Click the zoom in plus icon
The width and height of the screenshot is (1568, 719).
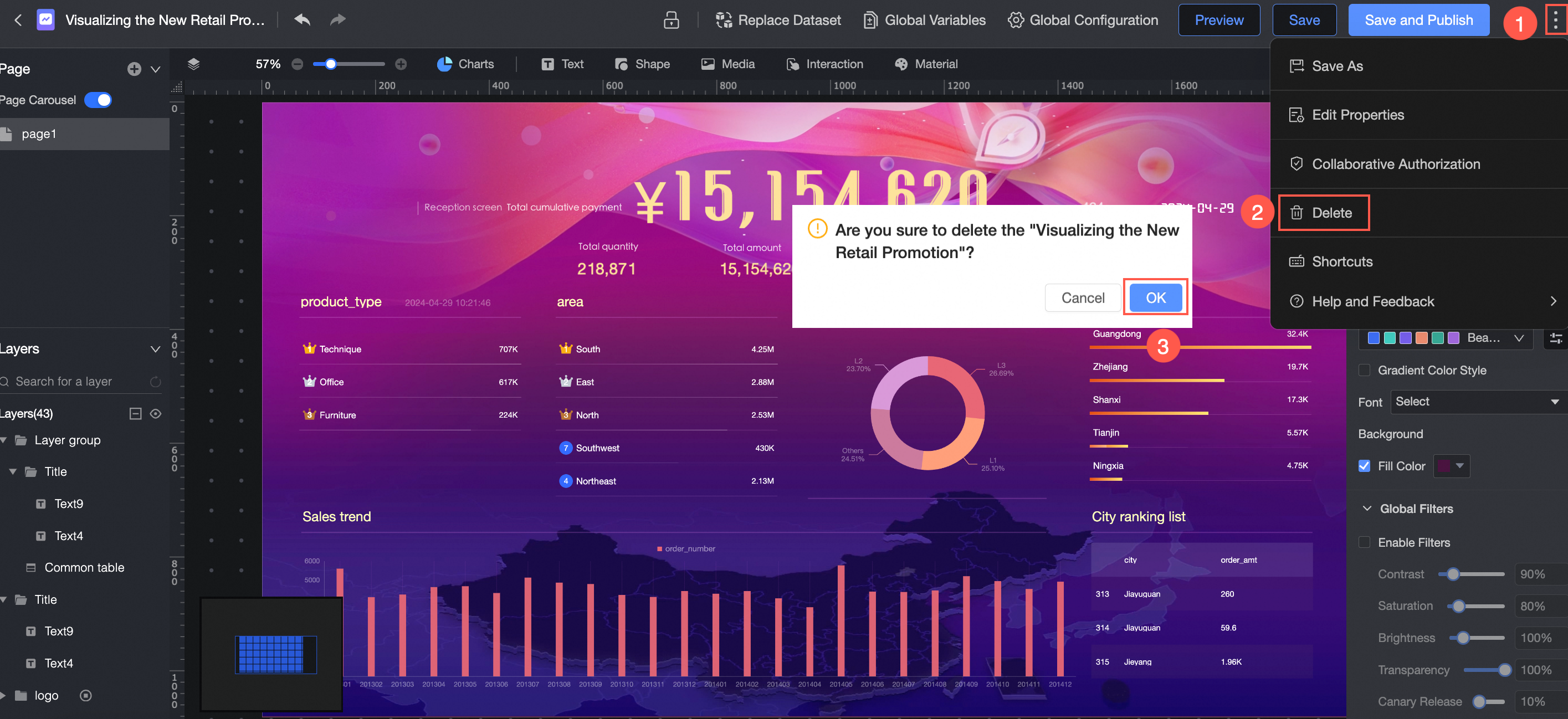pos(401,64)
